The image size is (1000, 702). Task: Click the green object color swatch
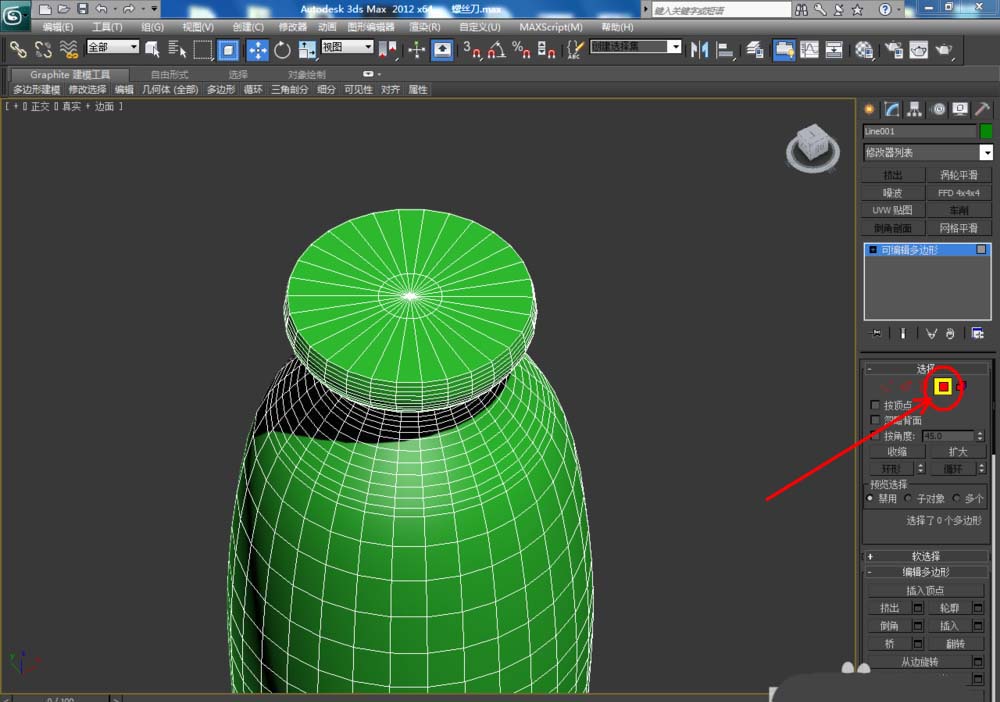(986, 131)
